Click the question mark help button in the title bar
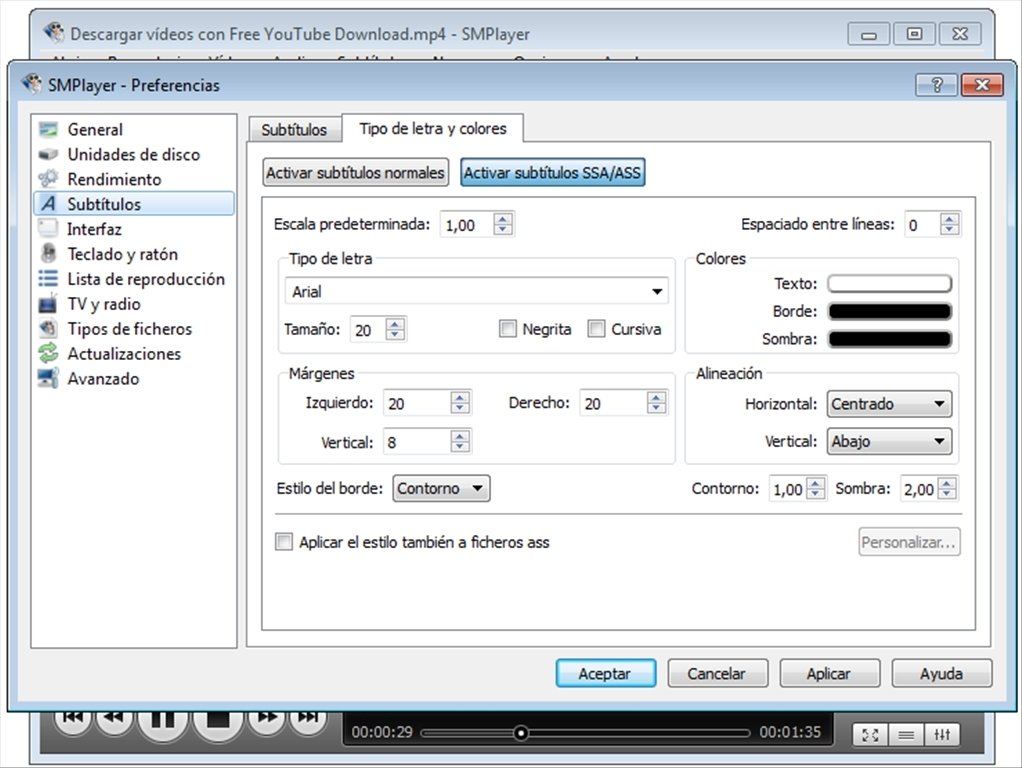 click(x=936, y=85)
